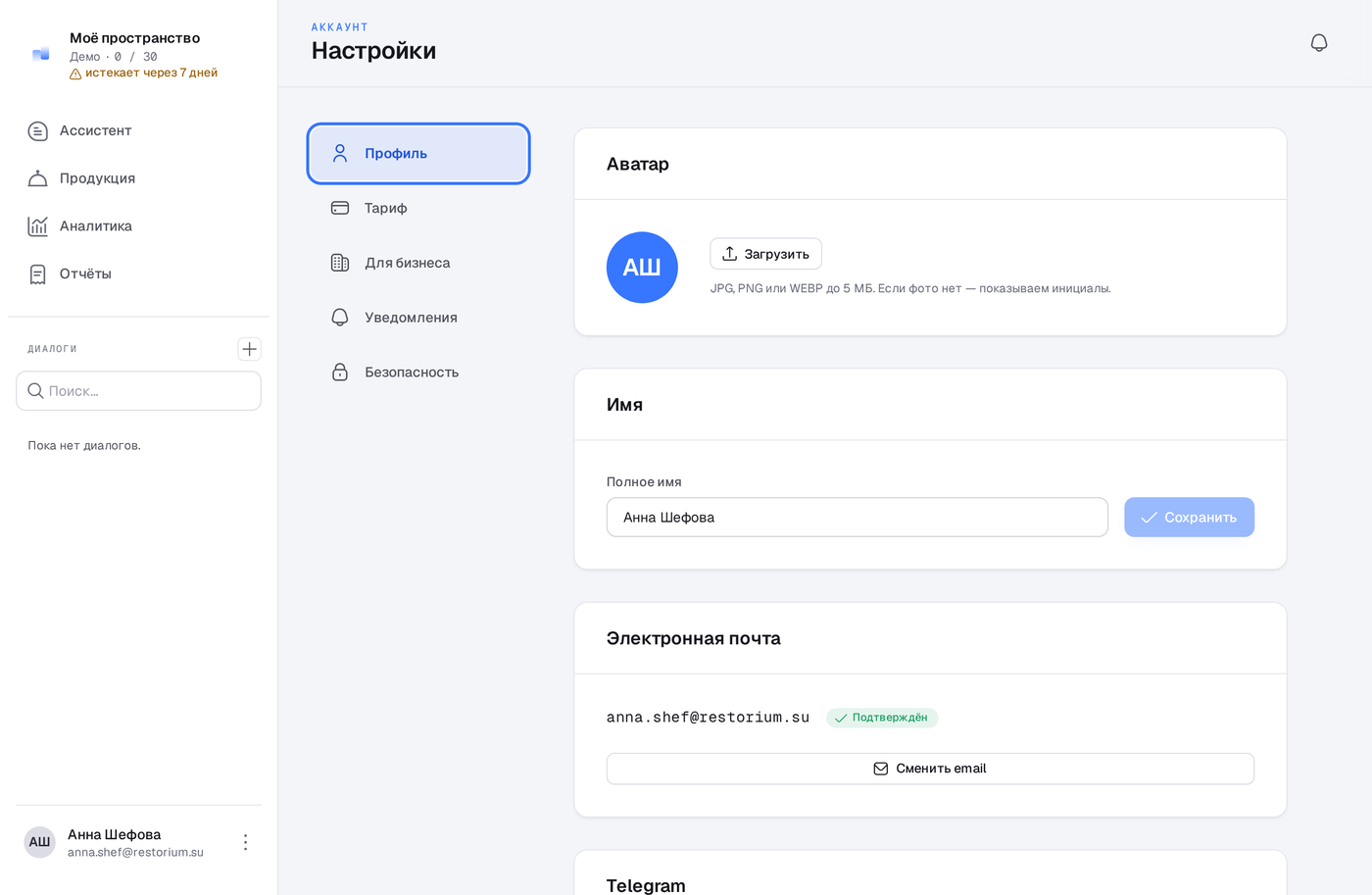Click the Профиль person icon
The height and width of the screenshot is (895, 1372).
click(340, 154)
